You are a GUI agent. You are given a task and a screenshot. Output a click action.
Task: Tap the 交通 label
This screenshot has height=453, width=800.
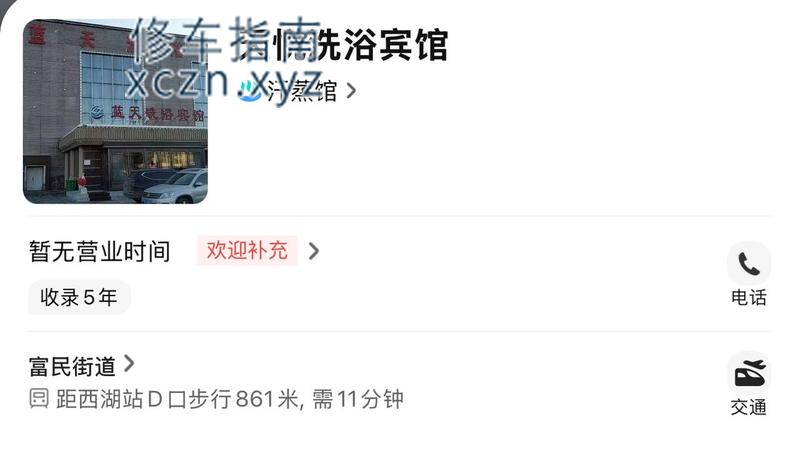click(x=749, y=407)
